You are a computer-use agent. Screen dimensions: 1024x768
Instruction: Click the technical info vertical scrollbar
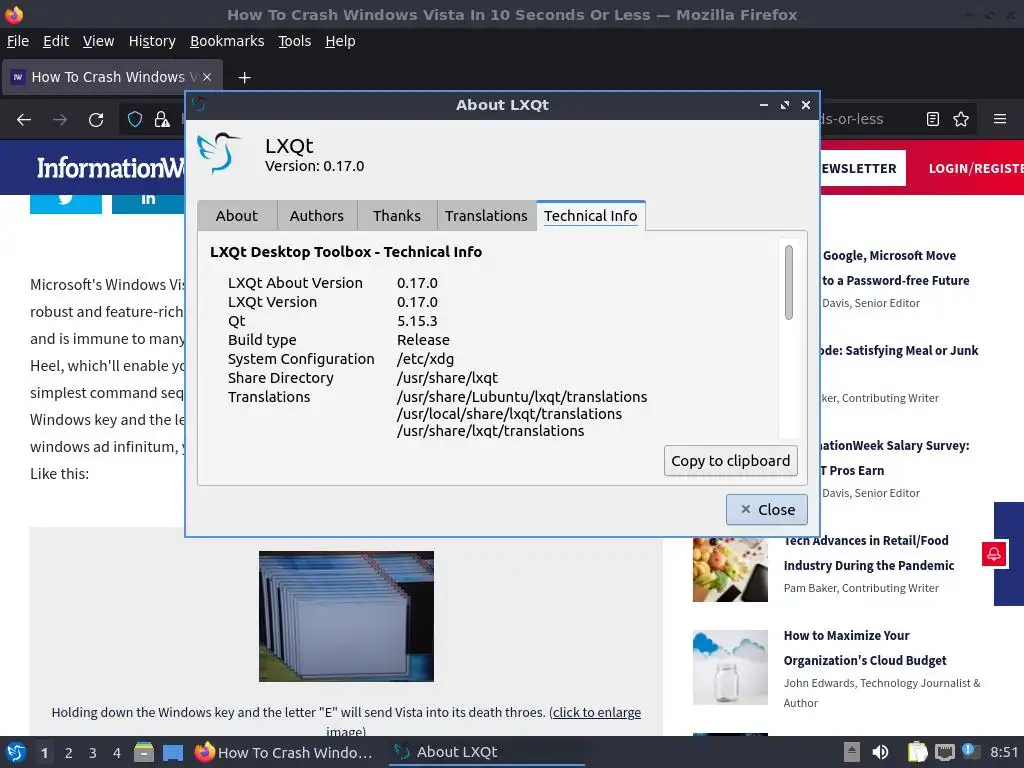pos(789,282)
